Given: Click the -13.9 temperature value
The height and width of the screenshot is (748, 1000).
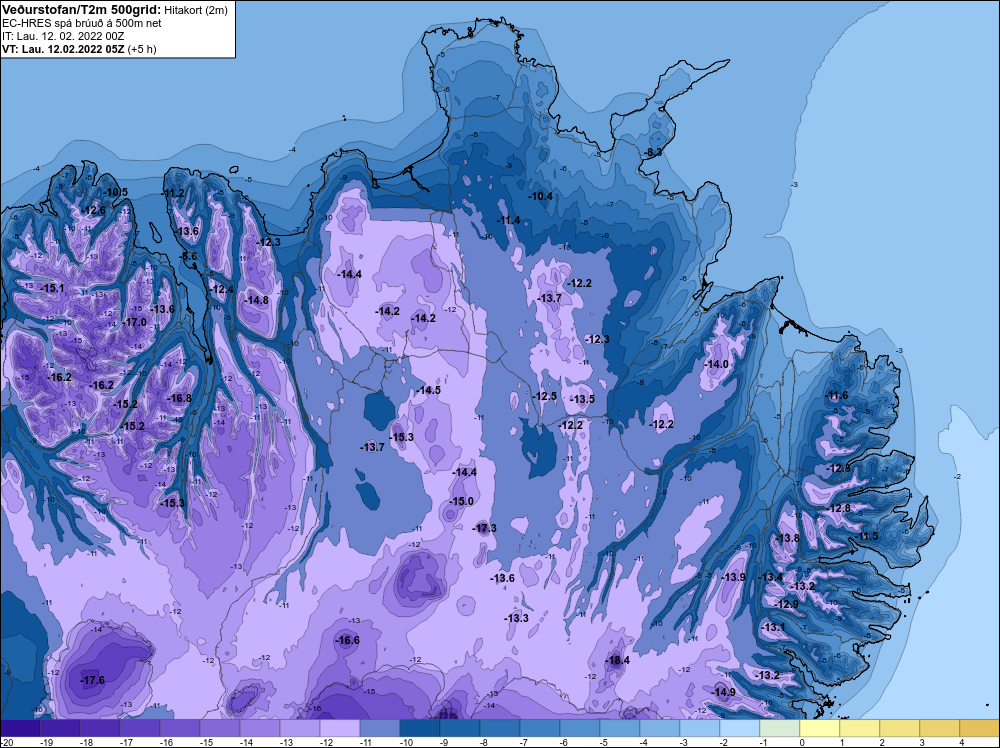Looking at the screenshot, I should click(x=733, y=577).
